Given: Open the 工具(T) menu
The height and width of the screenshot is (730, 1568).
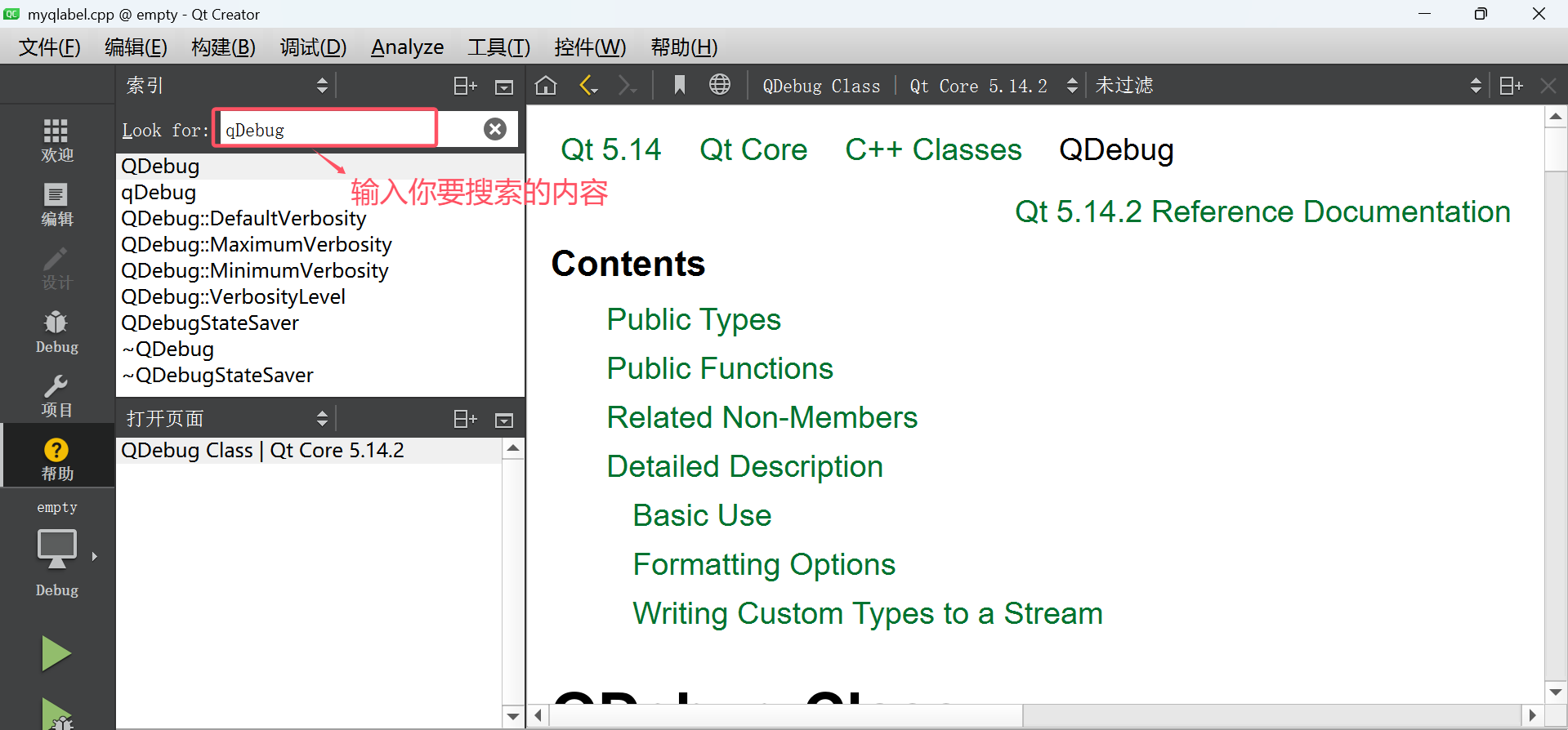Looking at the screenshot, I should pos(498,47).
